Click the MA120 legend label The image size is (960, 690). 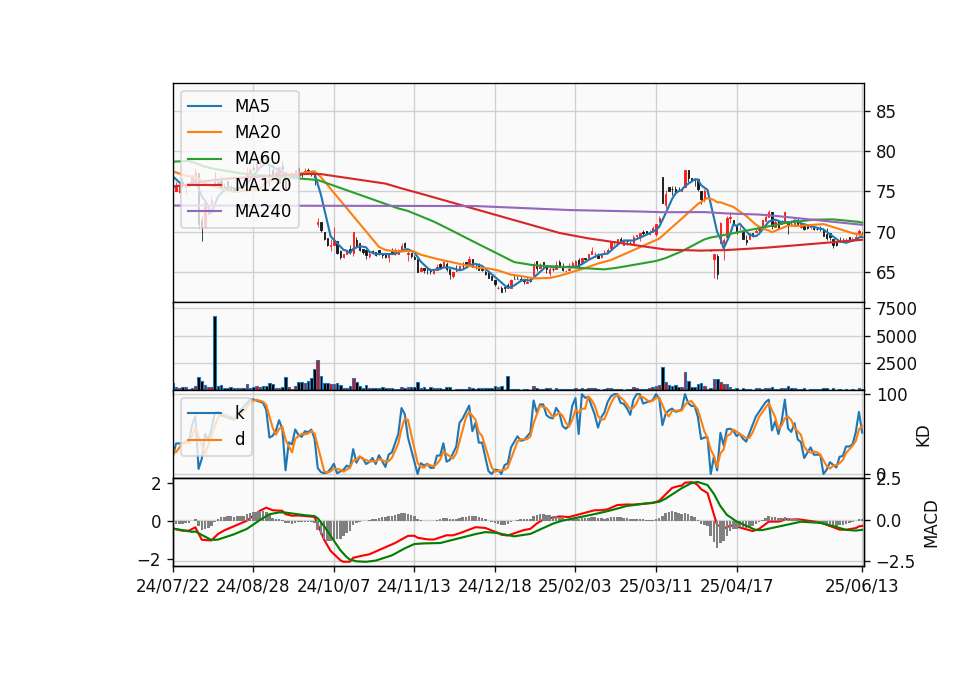pos(263,185)
